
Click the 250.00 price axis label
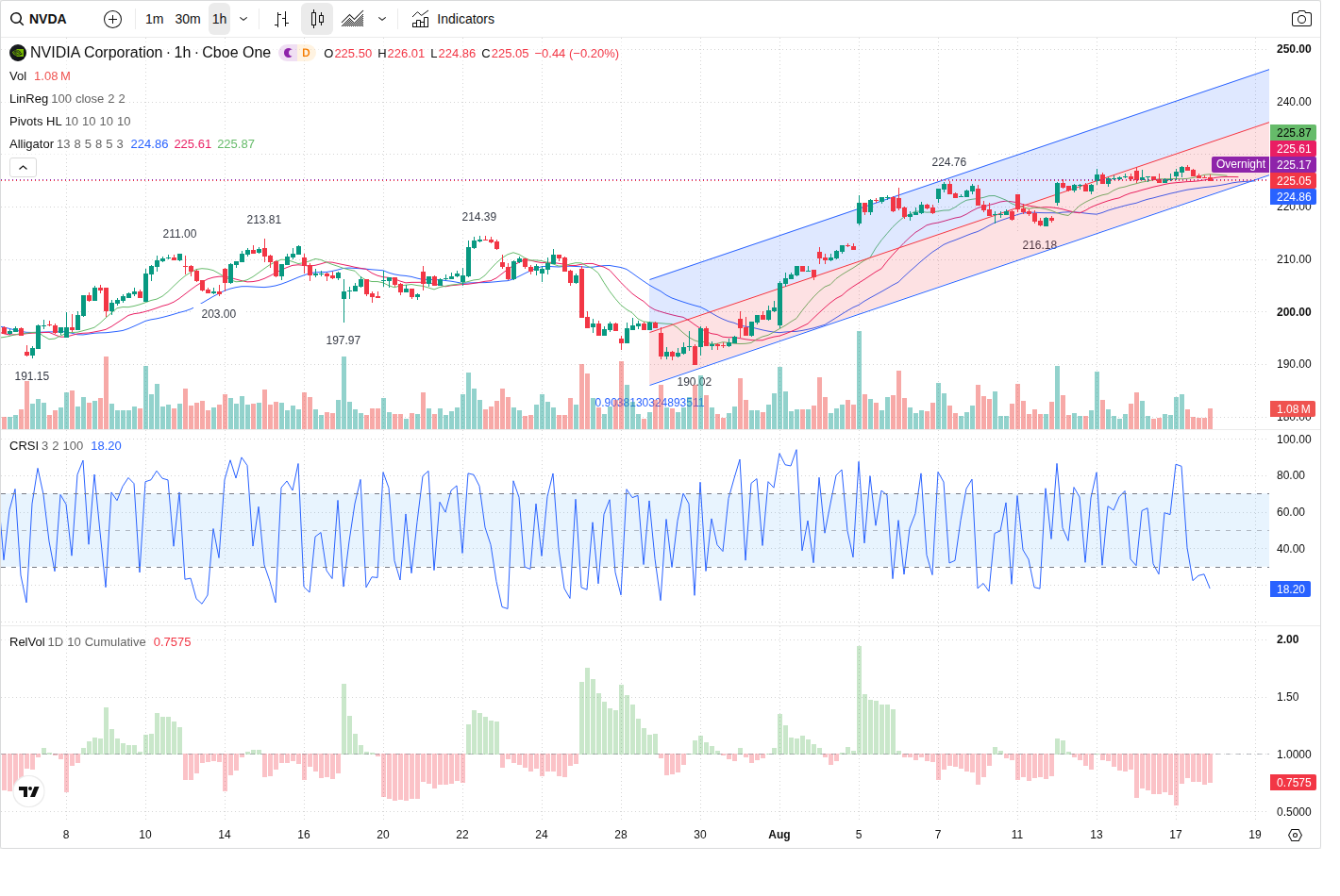click(x=1293, y=49)
